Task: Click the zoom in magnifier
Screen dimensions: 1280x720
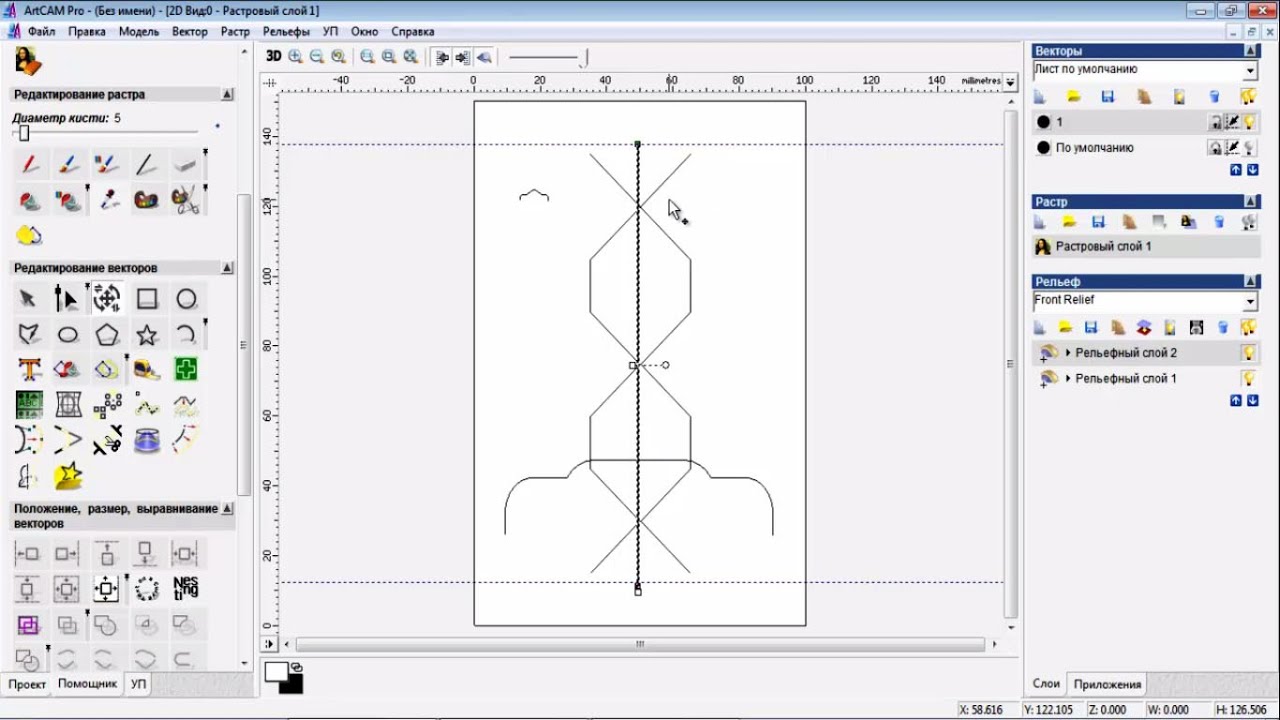Action: pyautogui.click(x=295, y=57)
